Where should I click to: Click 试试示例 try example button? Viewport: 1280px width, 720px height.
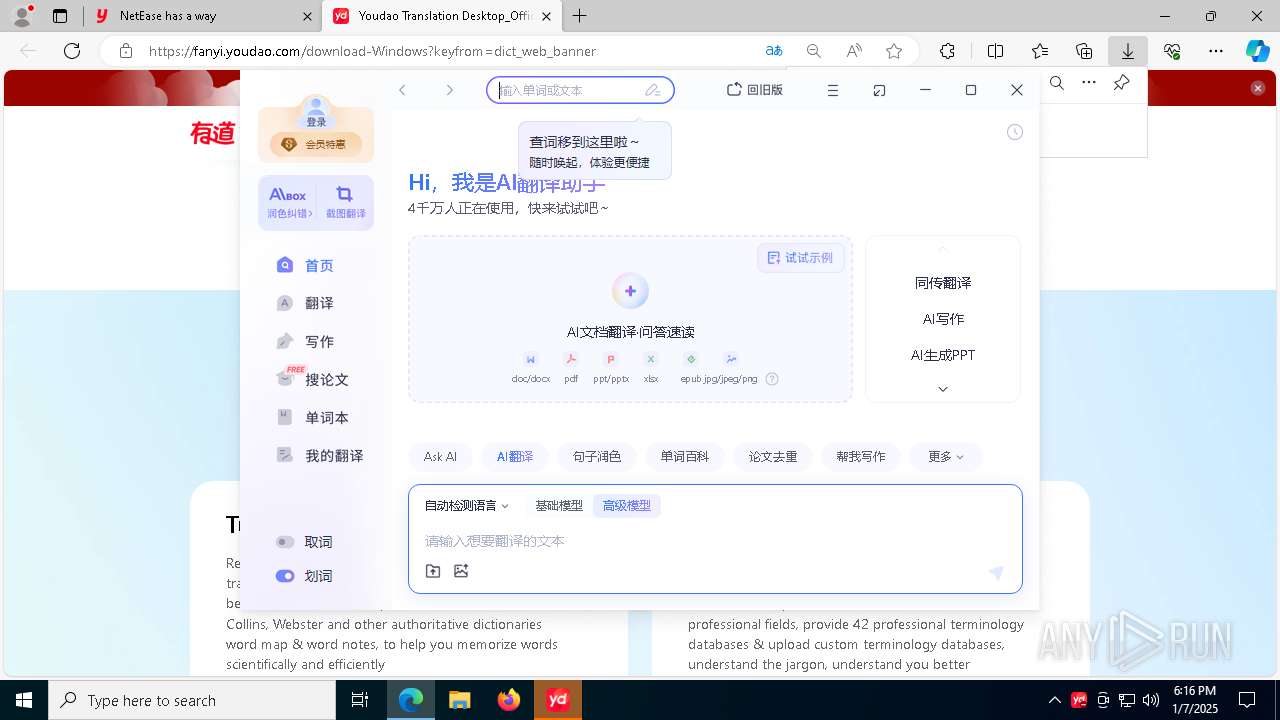(x=800, y=258)
